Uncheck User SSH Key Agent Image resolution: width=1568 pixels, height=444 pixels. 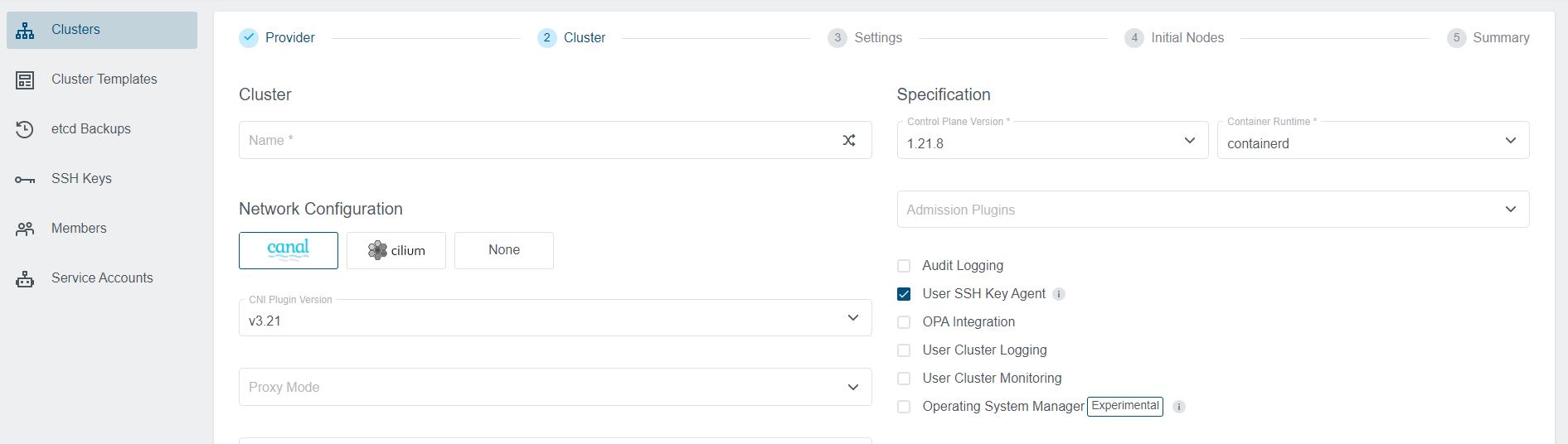pyautogui.click(x=904, y=294)
